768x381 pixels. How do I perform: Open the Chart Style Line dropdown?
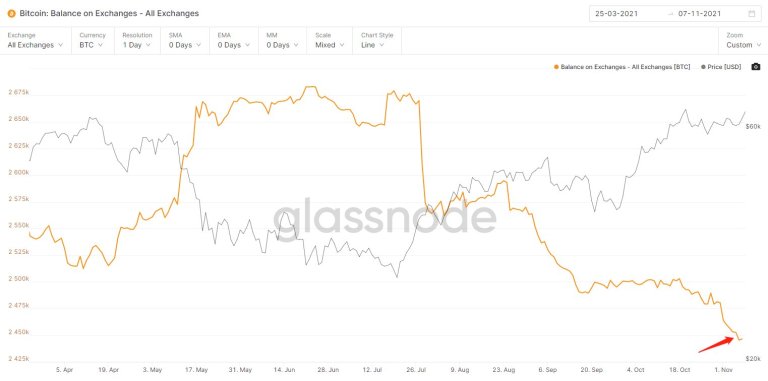[x=377, y=40]
